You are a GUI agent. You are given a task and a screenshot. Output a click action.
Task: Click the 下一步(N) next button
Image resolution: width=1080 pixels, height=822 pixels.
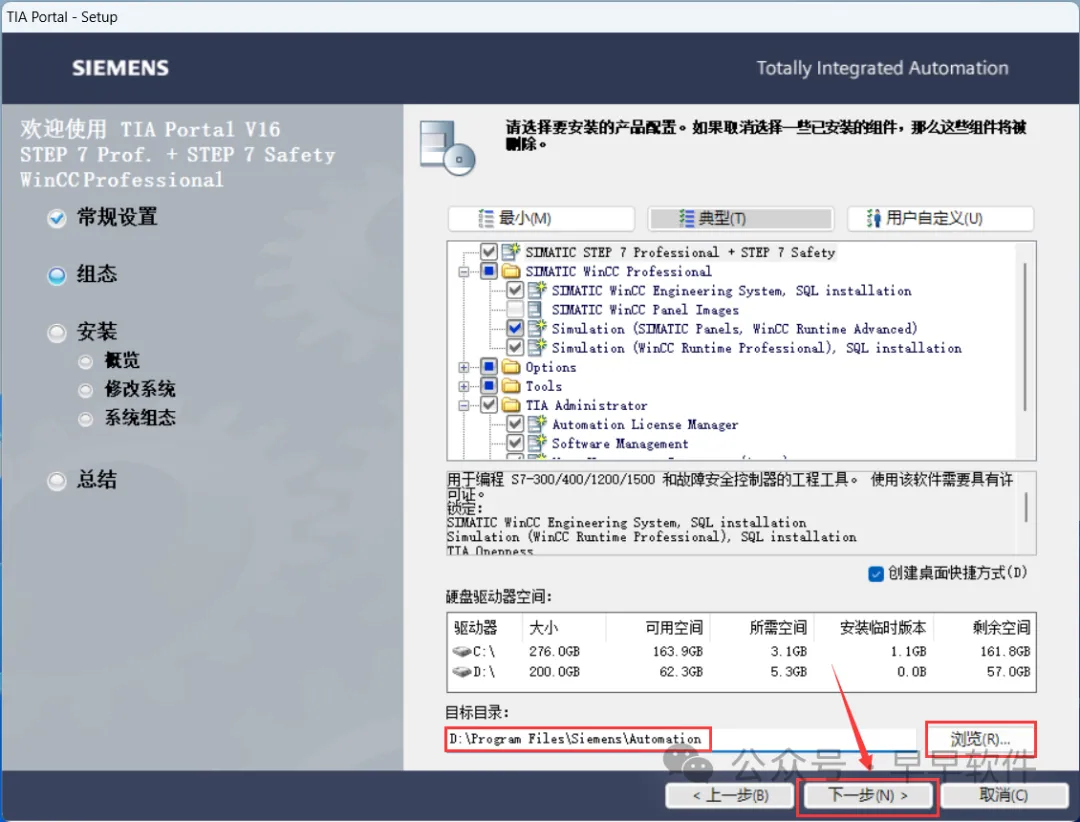tap(868, 795)
